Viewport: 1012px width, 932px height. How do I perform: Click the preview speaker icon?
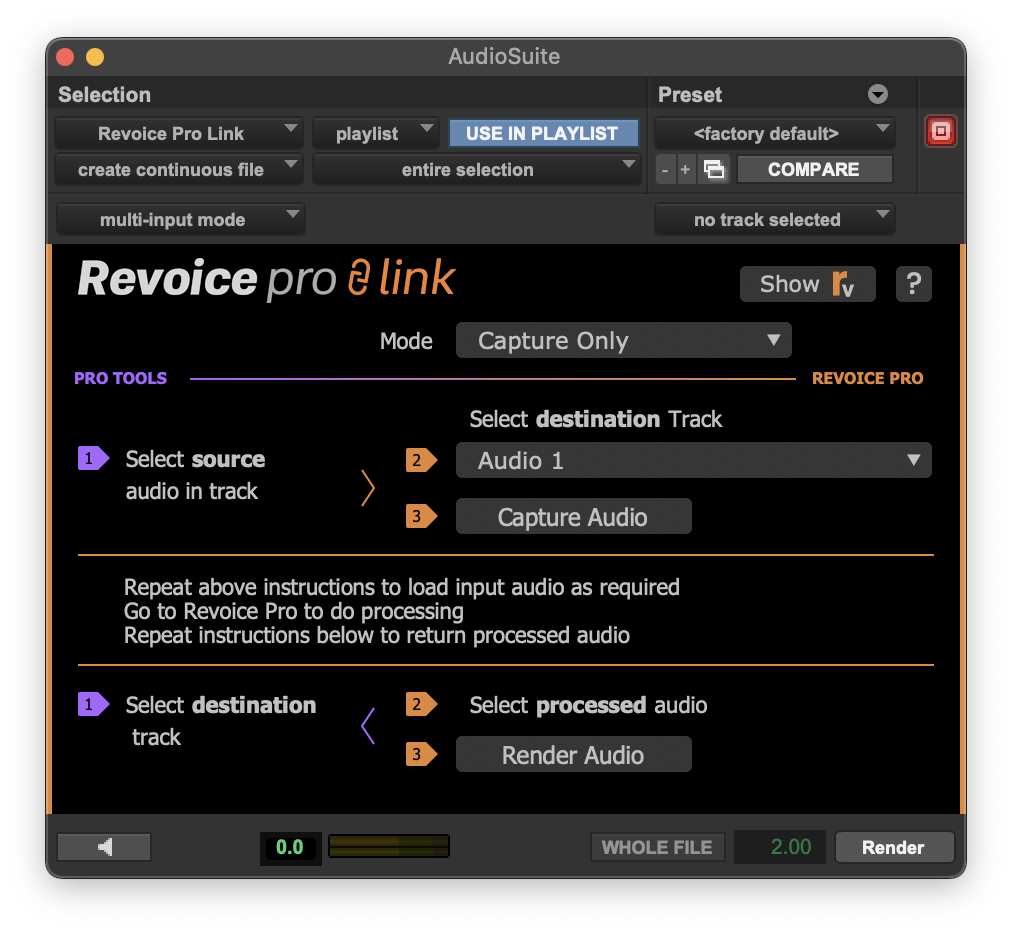coord(104,847)
